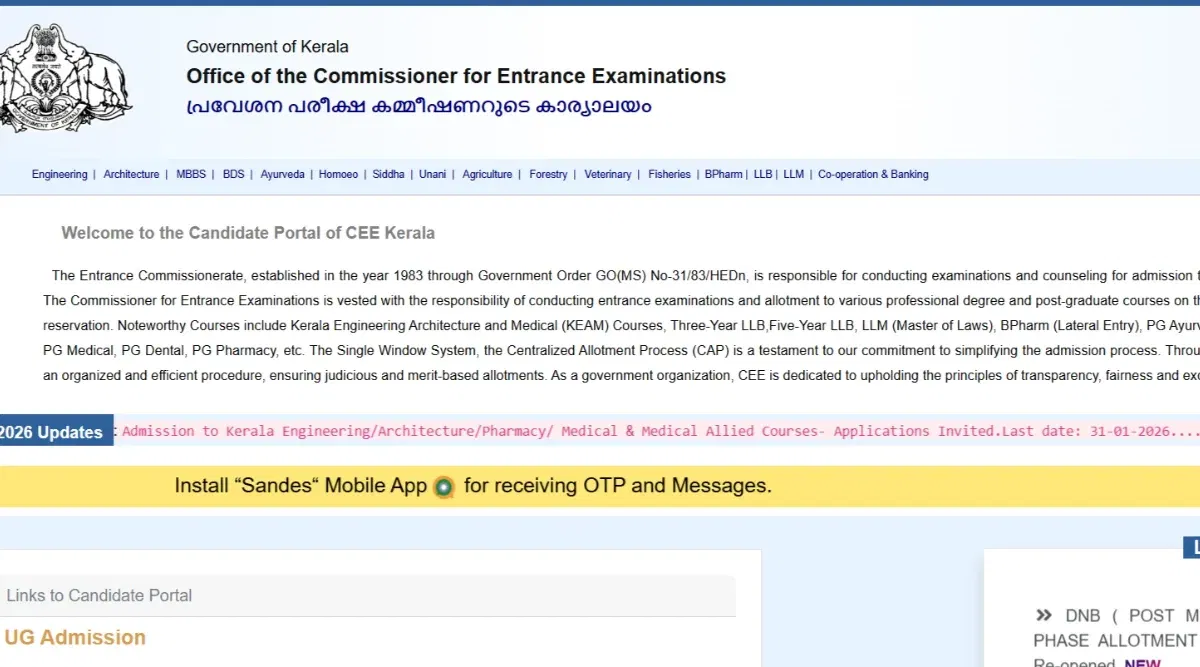Click the UG Admission heading

click(74, 637)
